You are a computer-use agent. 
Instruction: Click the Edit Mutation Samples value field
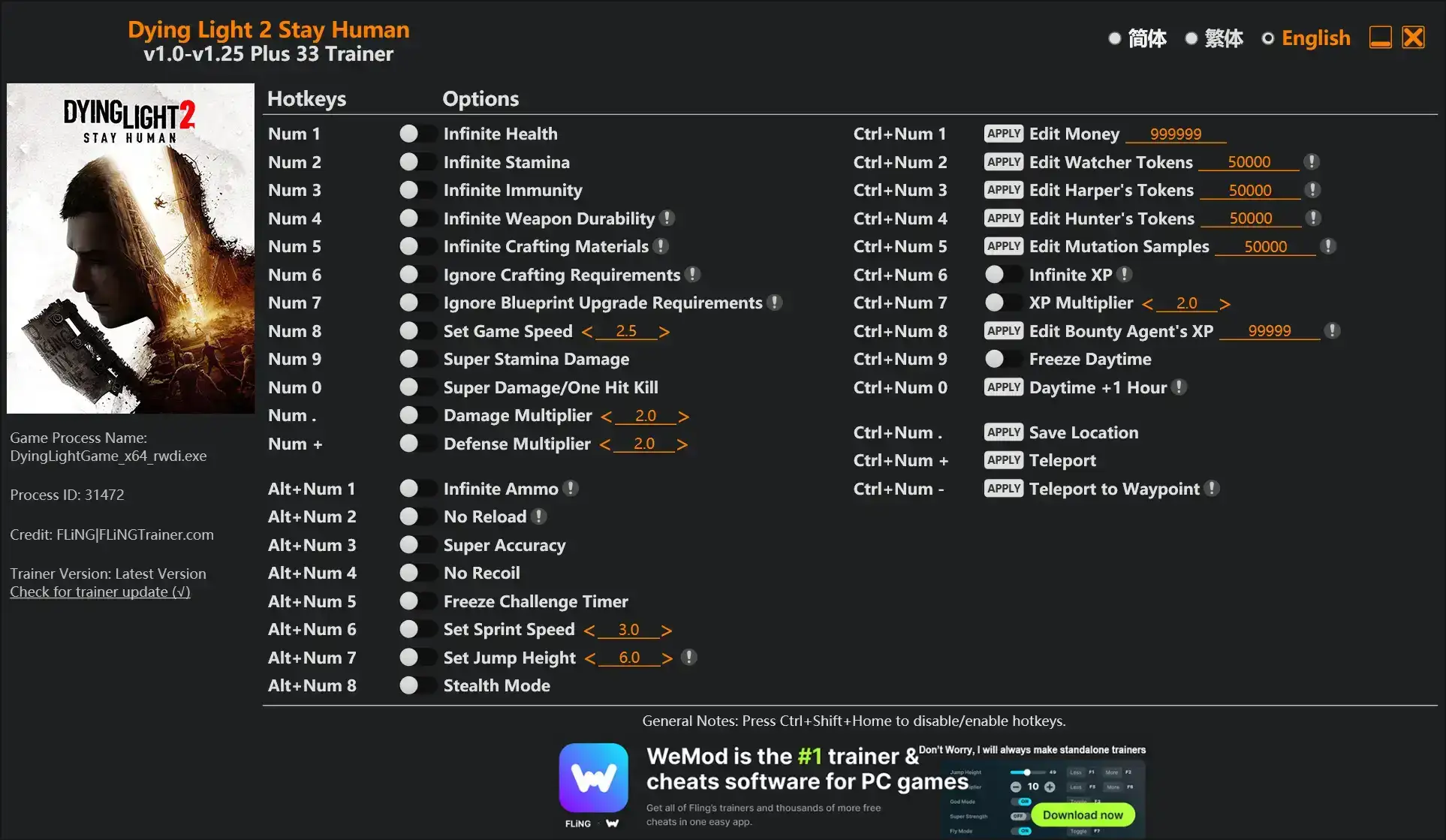point(1265,247)
